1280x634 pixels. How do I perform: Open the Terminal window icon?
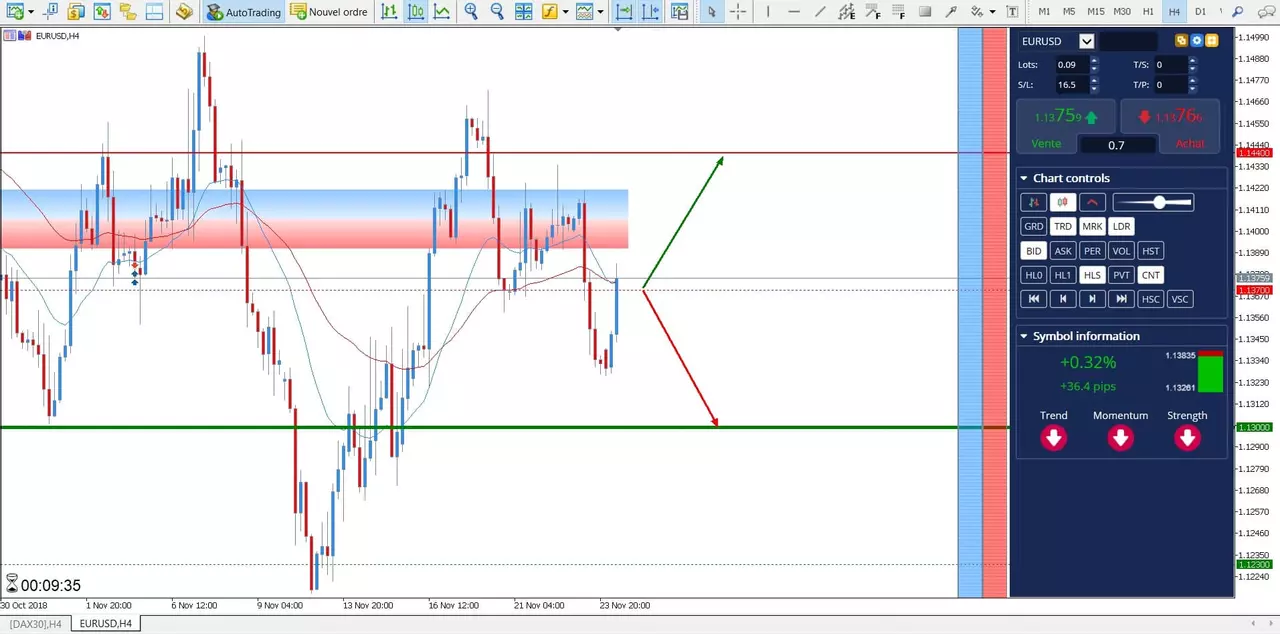pos(153,12)
